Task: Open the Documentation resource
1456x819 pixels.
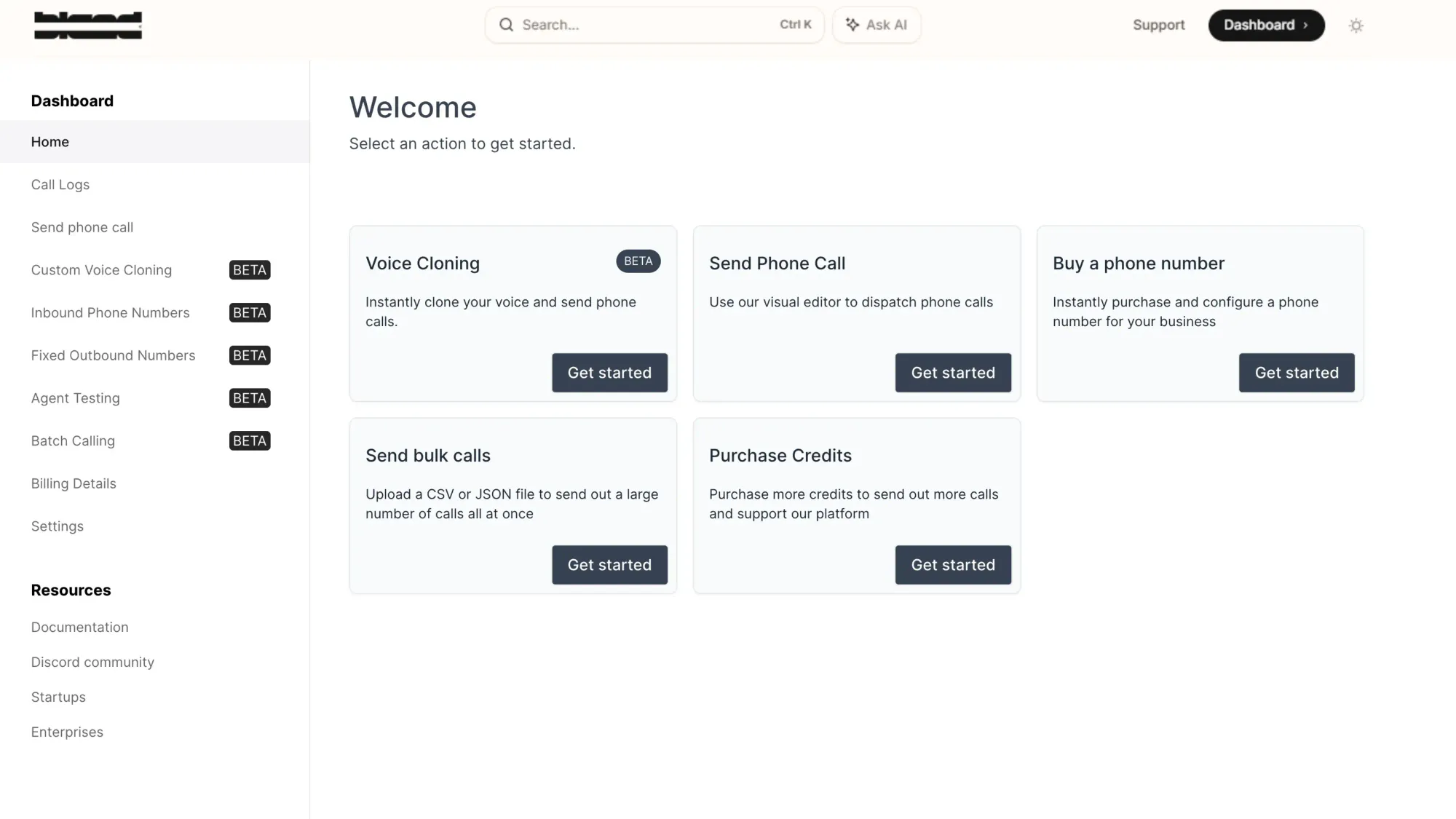Action: (79, 627)
